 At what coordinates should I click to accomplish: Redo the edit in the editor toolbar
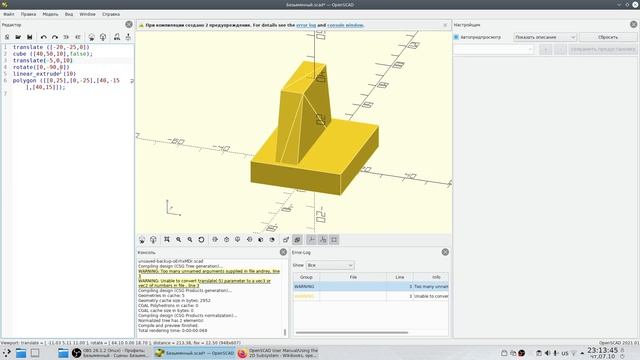(55, 37)
